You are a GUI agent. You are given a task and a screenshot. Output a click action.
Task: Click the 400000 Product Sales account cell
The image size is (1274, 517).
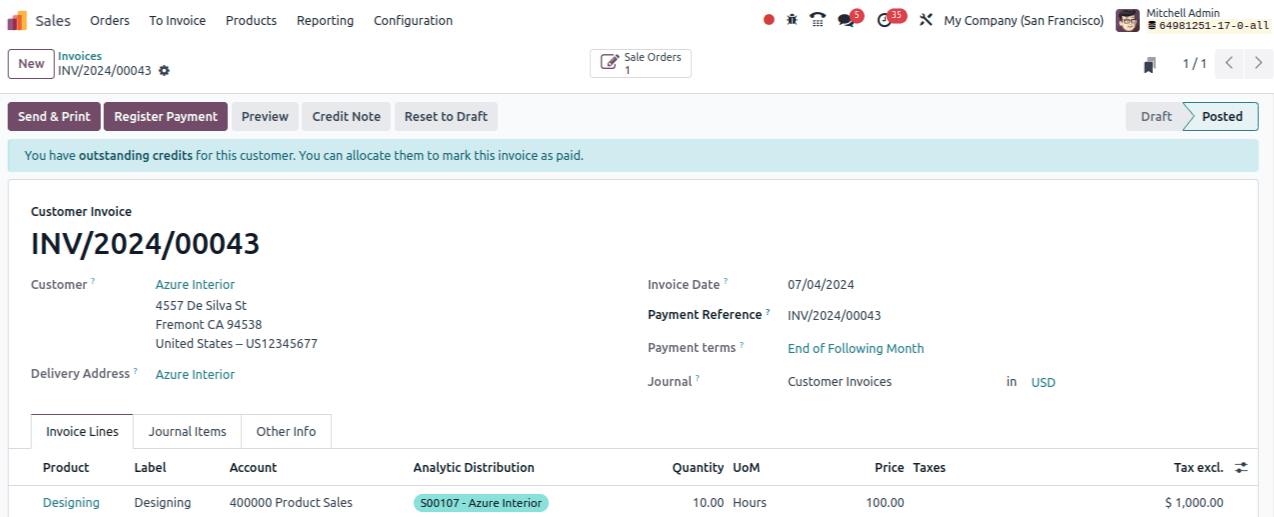[x=291, y=503]
